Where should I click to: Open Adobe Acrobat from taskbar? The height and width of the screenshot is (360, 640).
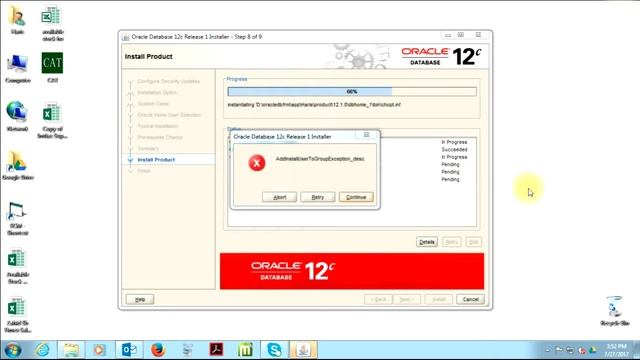click(x=216, y=350)
